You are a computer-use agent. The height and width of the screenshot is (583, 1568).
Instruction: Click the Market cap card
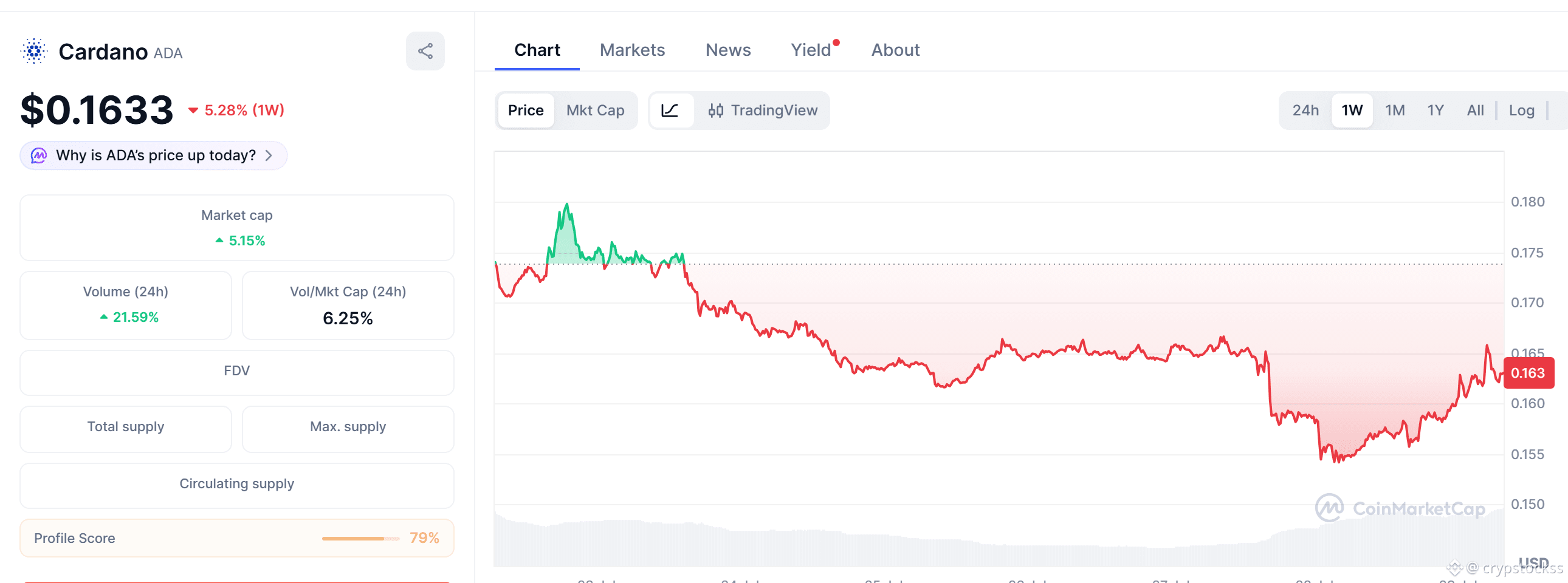[237, 228]
